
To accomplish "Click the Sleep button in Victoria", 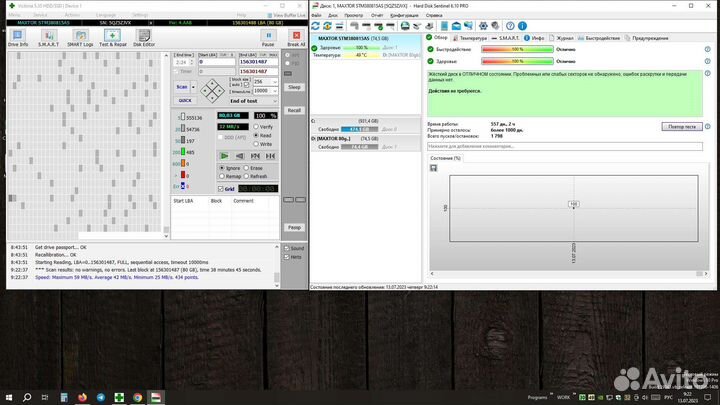I will [x=294, y=87].
